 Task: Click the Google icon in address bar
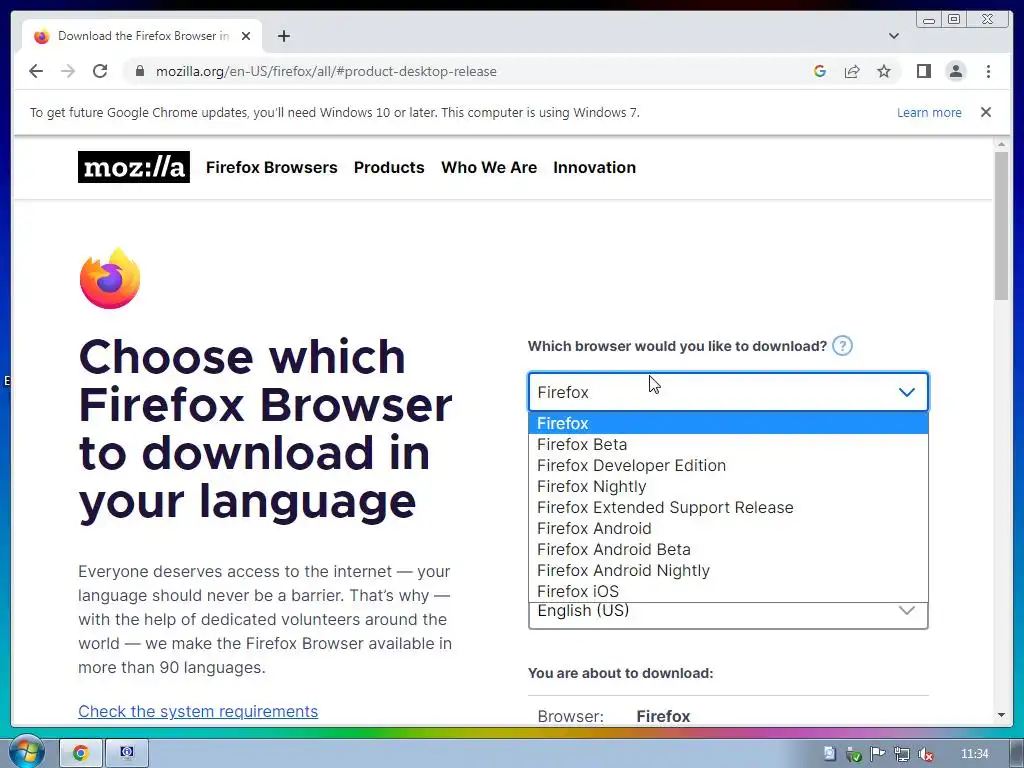820,71
